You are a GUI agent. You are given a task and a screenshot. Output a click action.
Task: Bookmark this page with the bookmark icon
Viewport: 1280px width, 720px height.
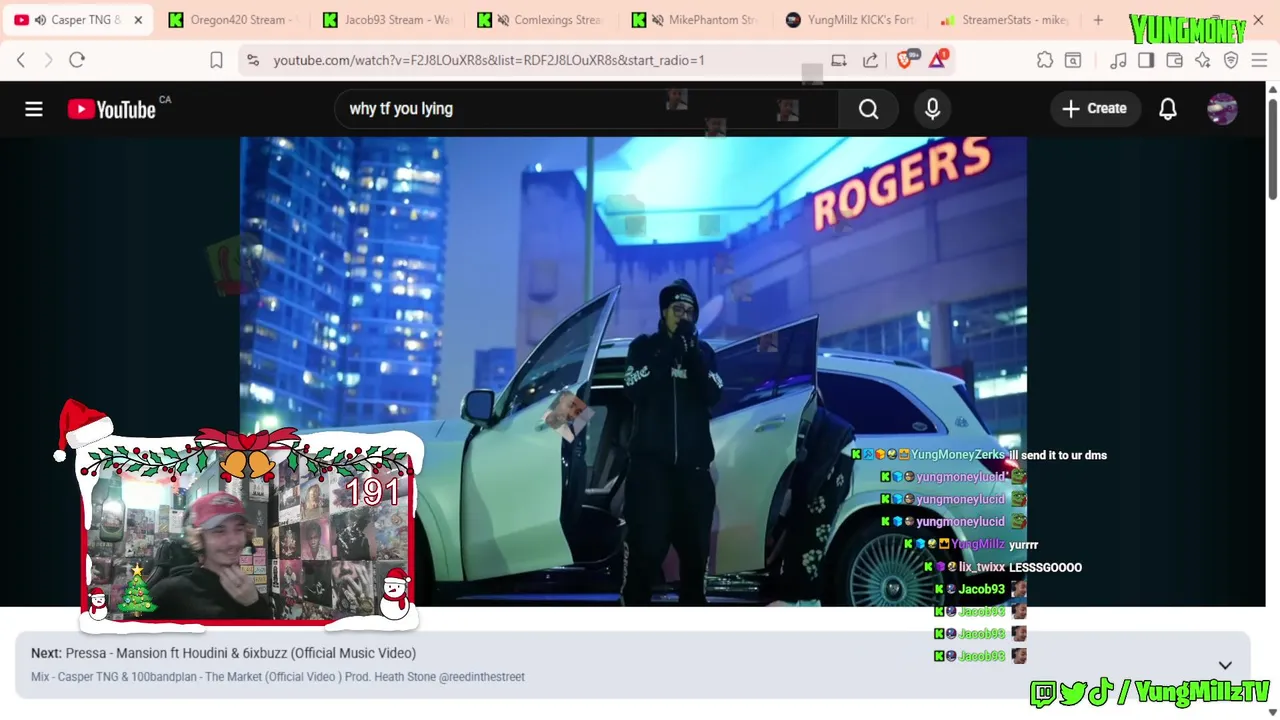coord(216,60)
